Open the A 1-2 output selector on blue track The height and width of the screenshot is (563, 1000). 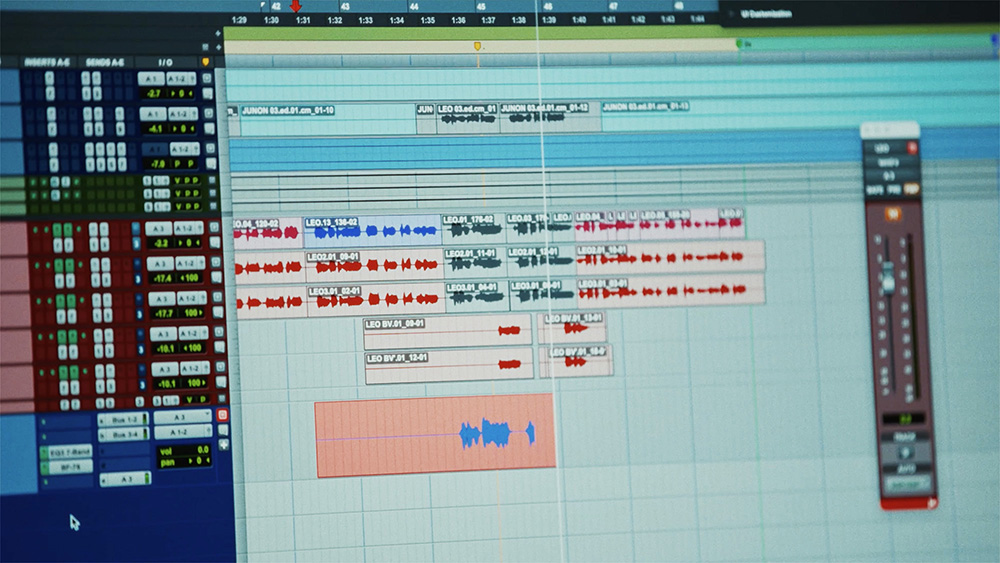point(182,432)
